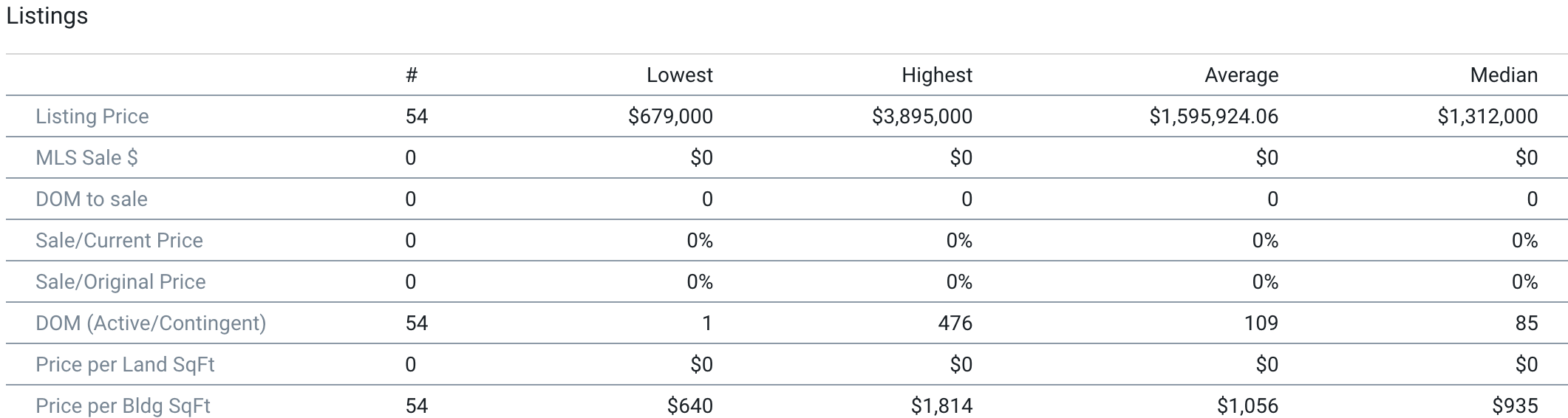Click the Median column header

click(1503, 75)
